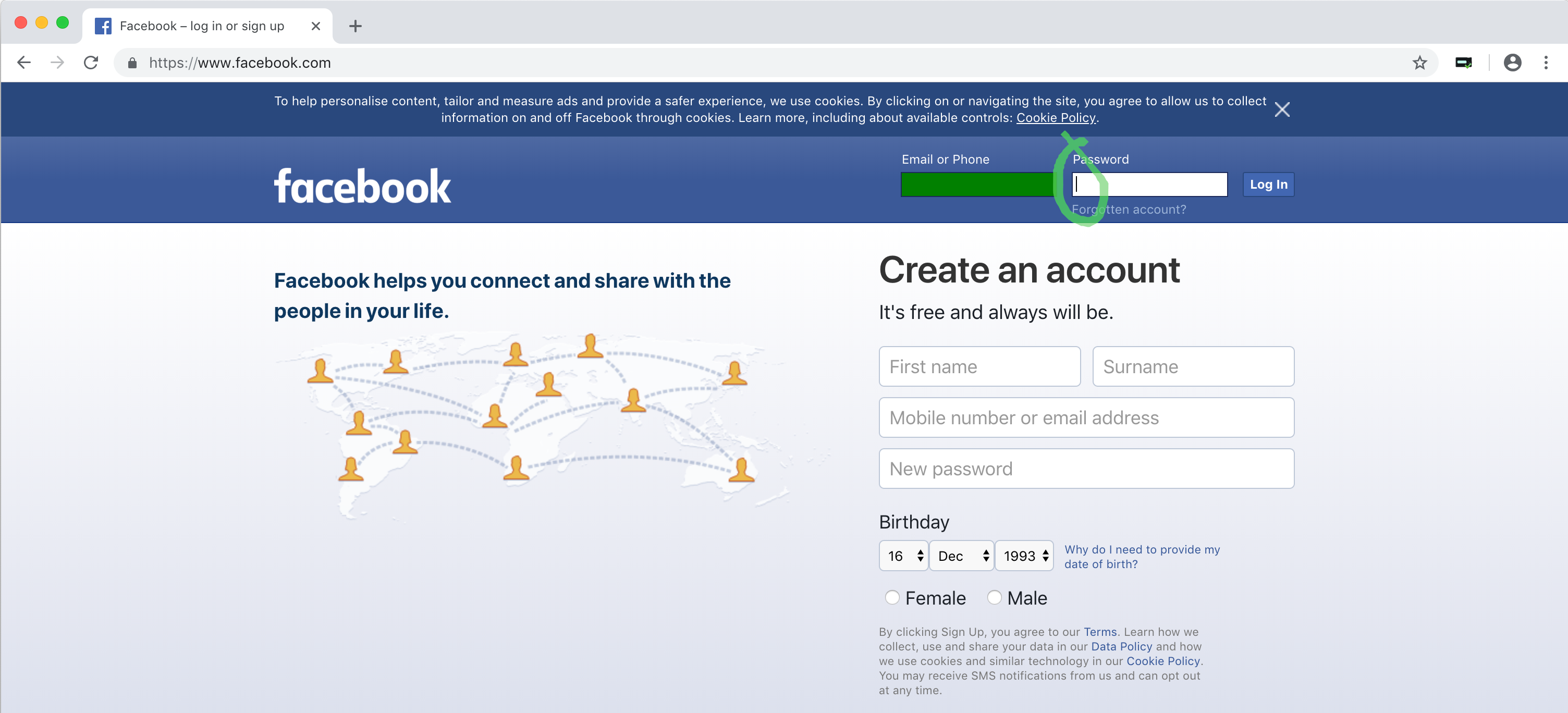Click the Password login field
The image size is (1568, 713).
pos(1149,185)
